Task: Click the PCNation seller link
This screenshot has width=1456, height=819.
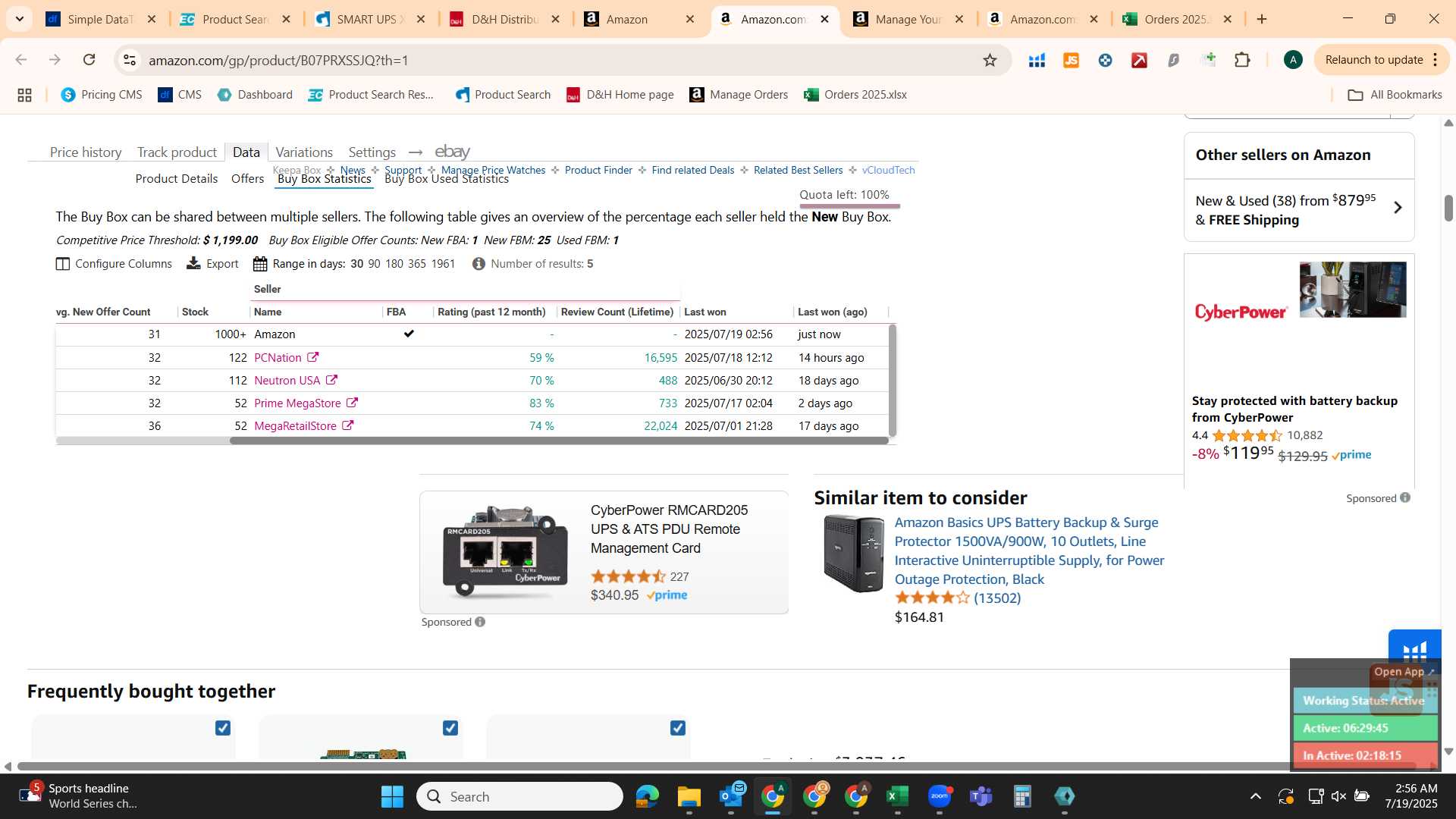Action: tap(278, 357)
